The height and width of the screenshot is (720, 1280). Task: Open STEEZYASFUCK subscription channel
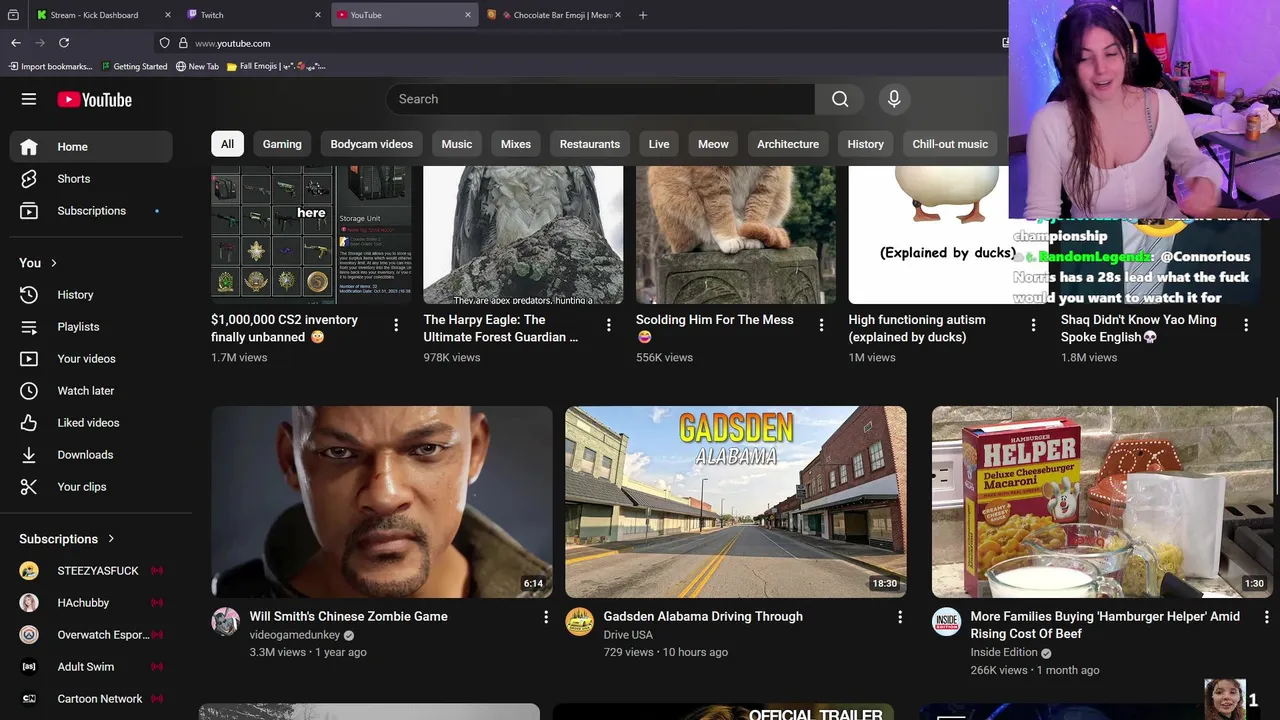pyautogui.click(x=91, y=571)
